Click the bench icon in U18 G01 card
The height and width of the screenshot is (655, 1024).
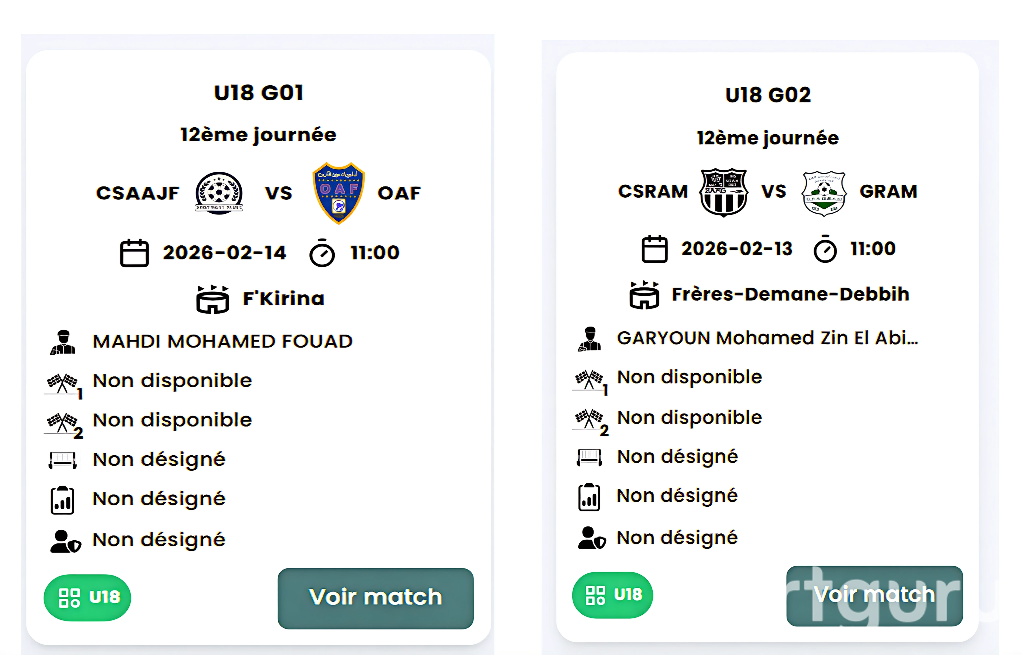[x=63, y=460]
